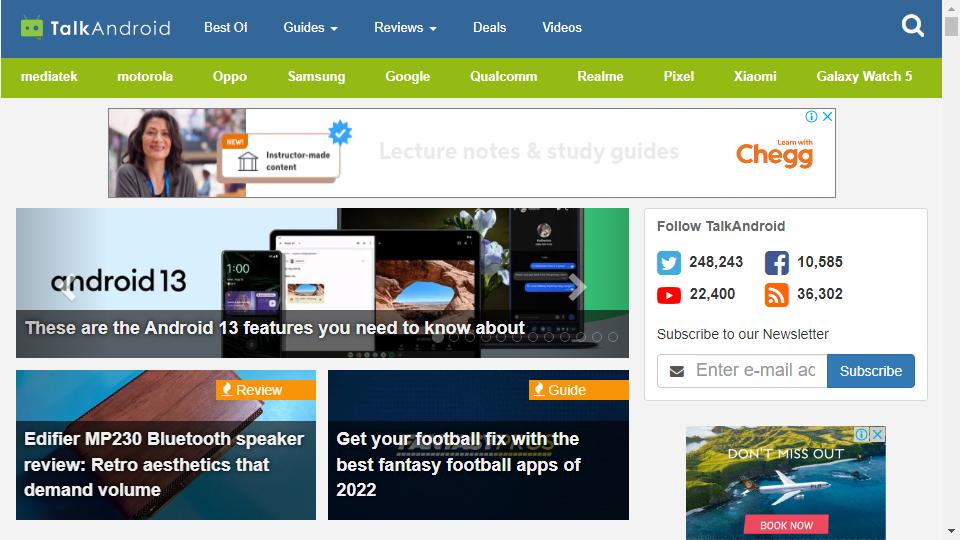The height and width of the screenshot is (540, 960).
Task: Select the Google tag
Action: 407,77
